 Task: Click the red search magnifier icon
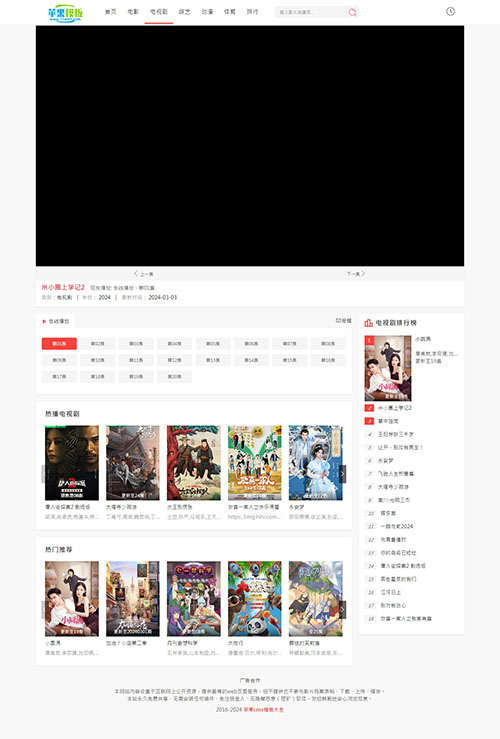352,12
